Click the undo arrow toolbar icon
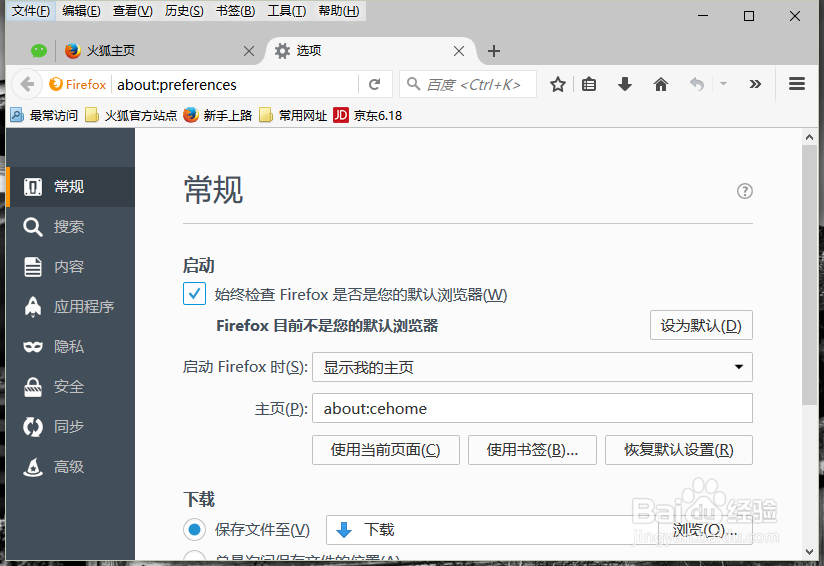The image size is (824, 566). pos(697,84)
